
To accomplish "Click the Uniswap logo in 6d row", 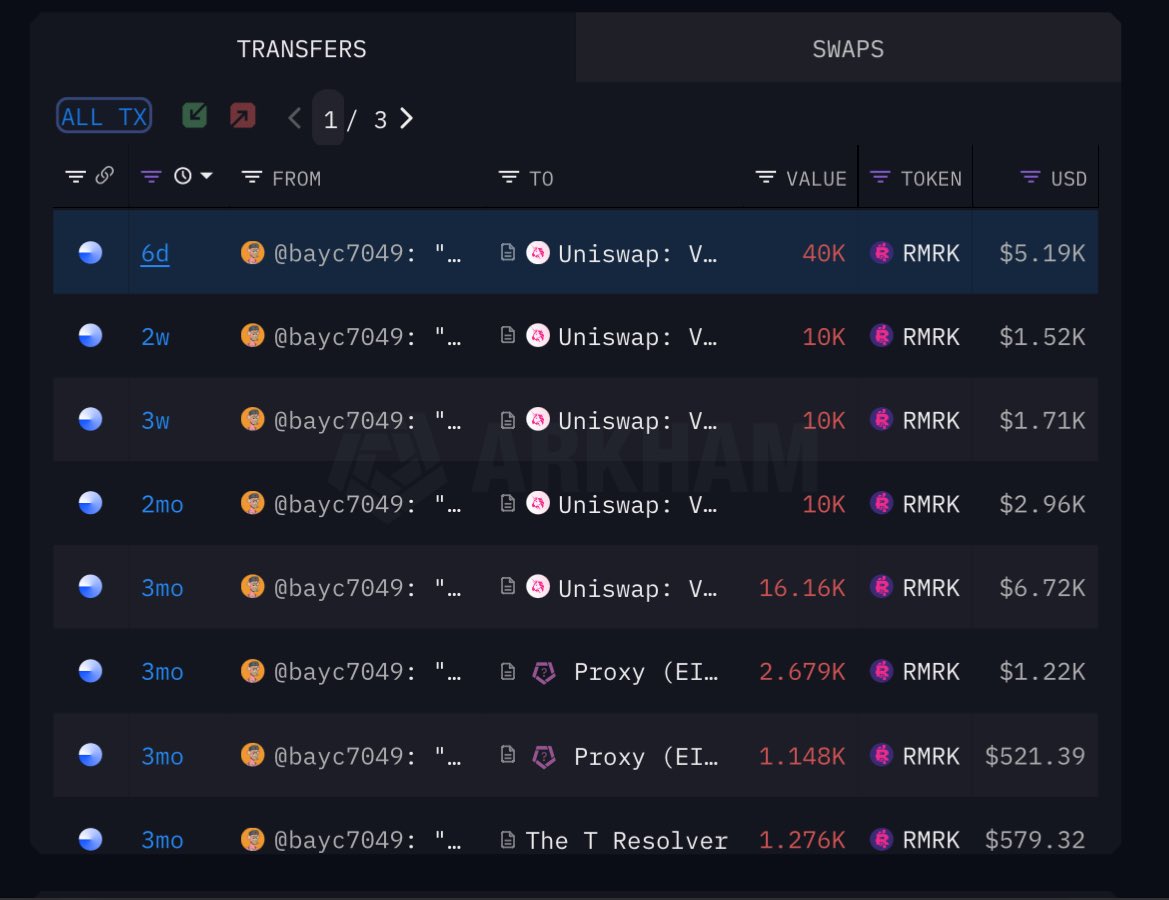I will (x=538, y=253).
